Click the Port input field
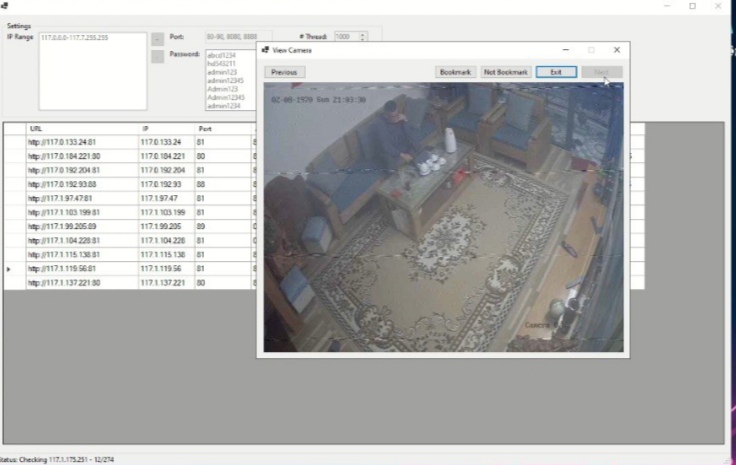This screenshot has height=465, width=736. (x=236, y=37)
